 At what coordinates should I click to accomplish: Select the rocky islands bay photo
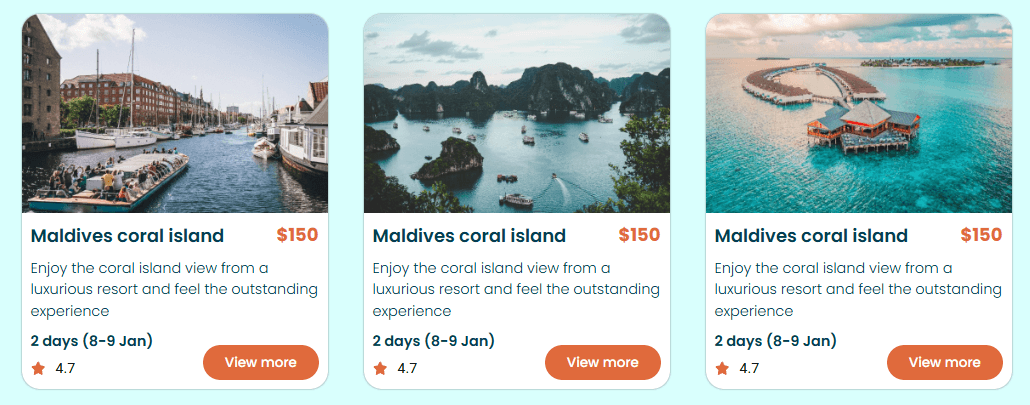tap(517, 113)
